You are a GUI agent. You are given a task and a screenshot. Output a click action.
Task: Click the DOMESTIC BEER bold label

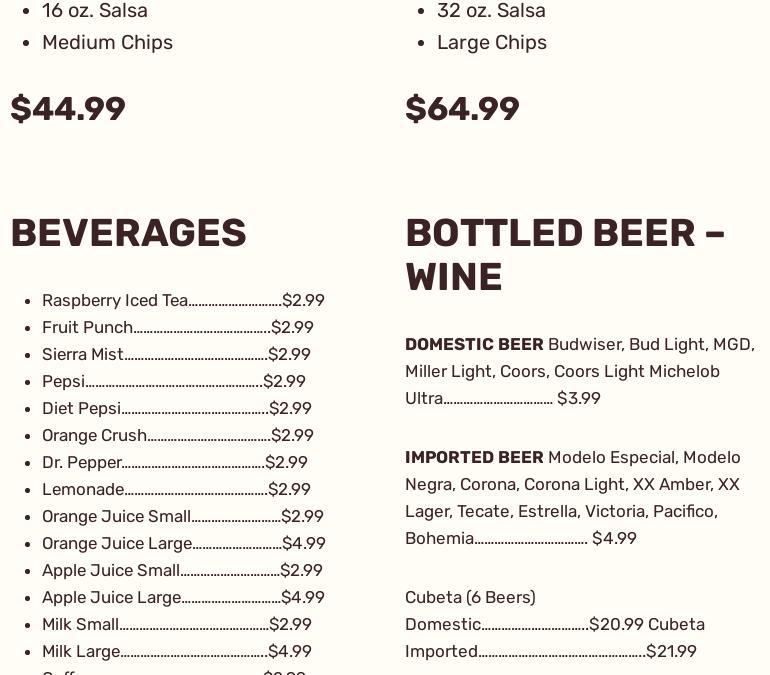tap(474, 344)
